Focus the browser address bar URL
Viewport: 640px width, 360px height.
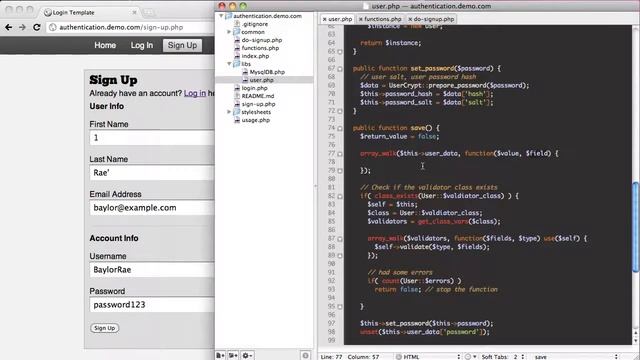[x=121, y=27]
